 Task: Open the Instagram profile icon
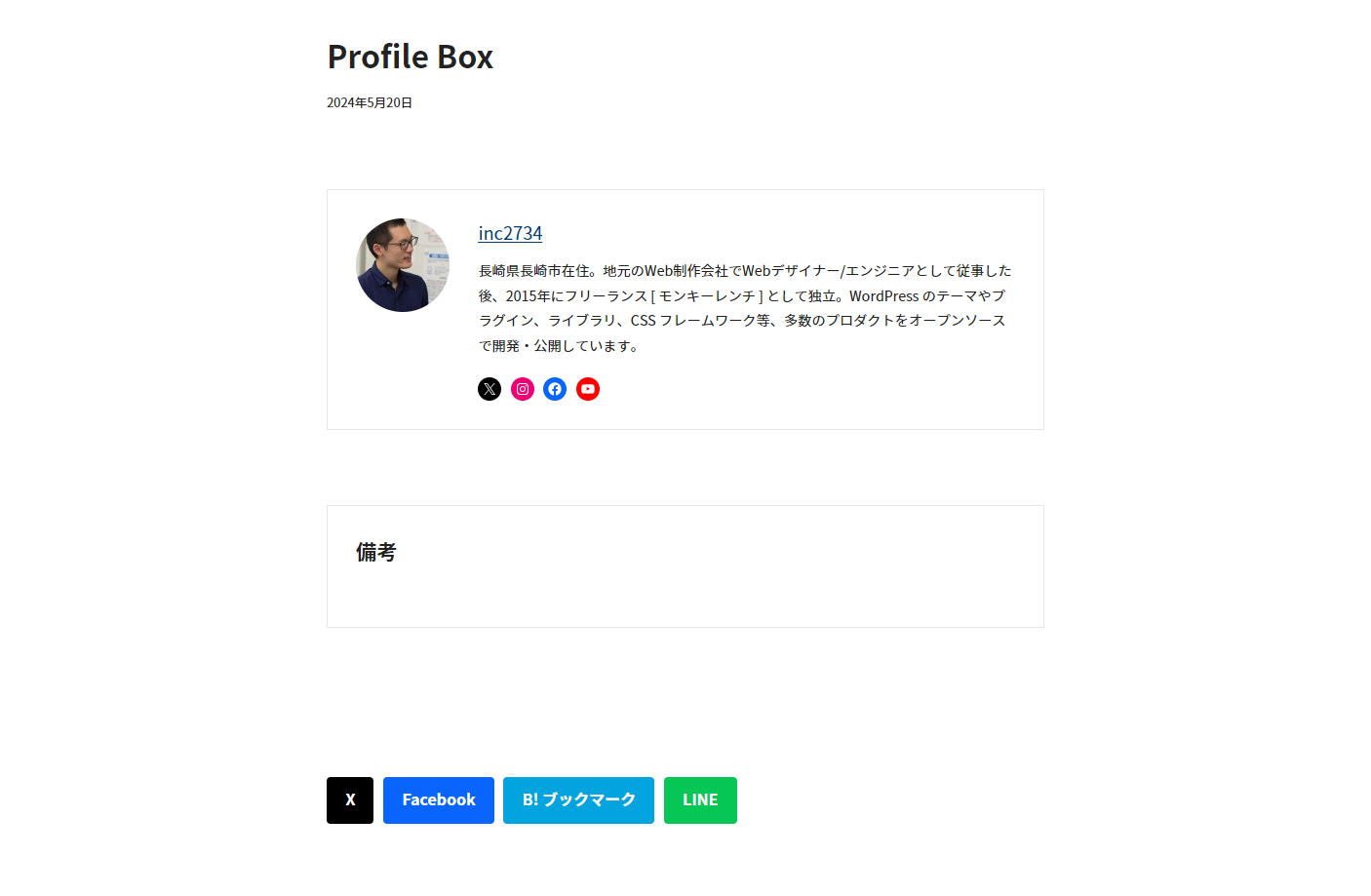523,389
